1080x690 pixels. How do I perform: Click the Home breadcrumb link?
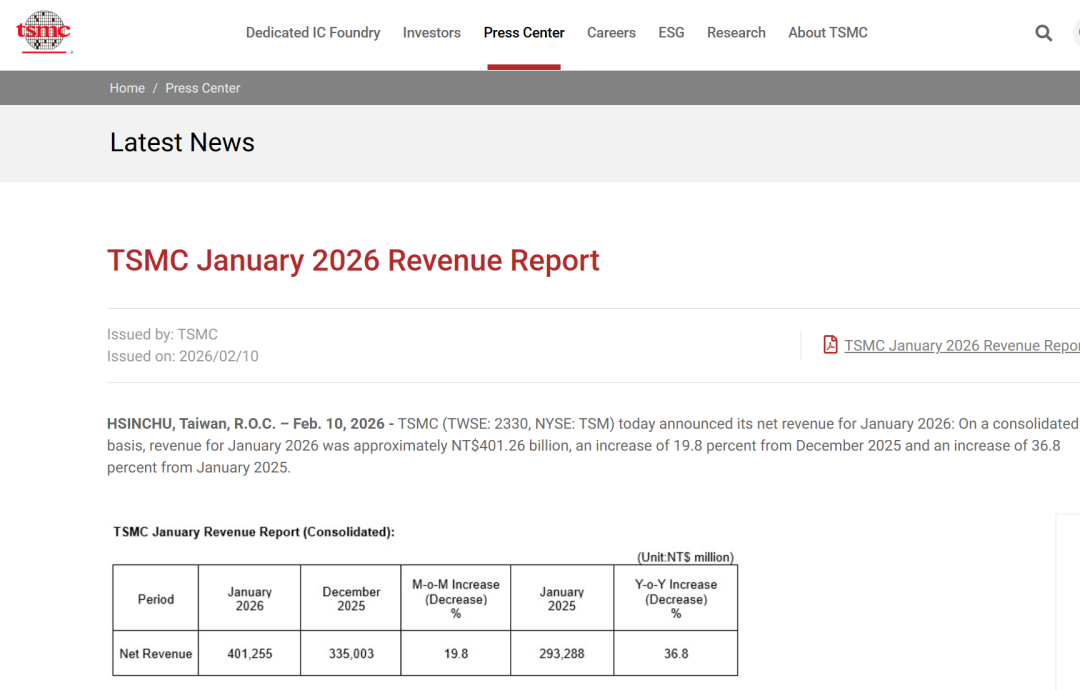click(127, 88)
